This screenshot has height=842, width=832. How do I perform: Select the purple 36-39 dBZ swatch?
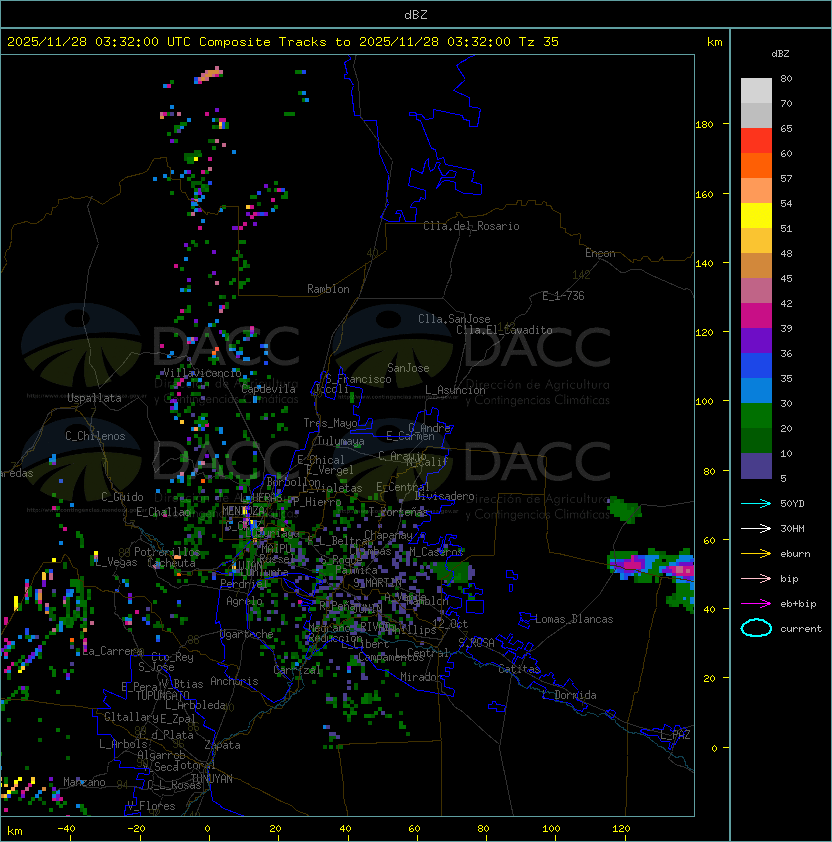click(756, 340)
